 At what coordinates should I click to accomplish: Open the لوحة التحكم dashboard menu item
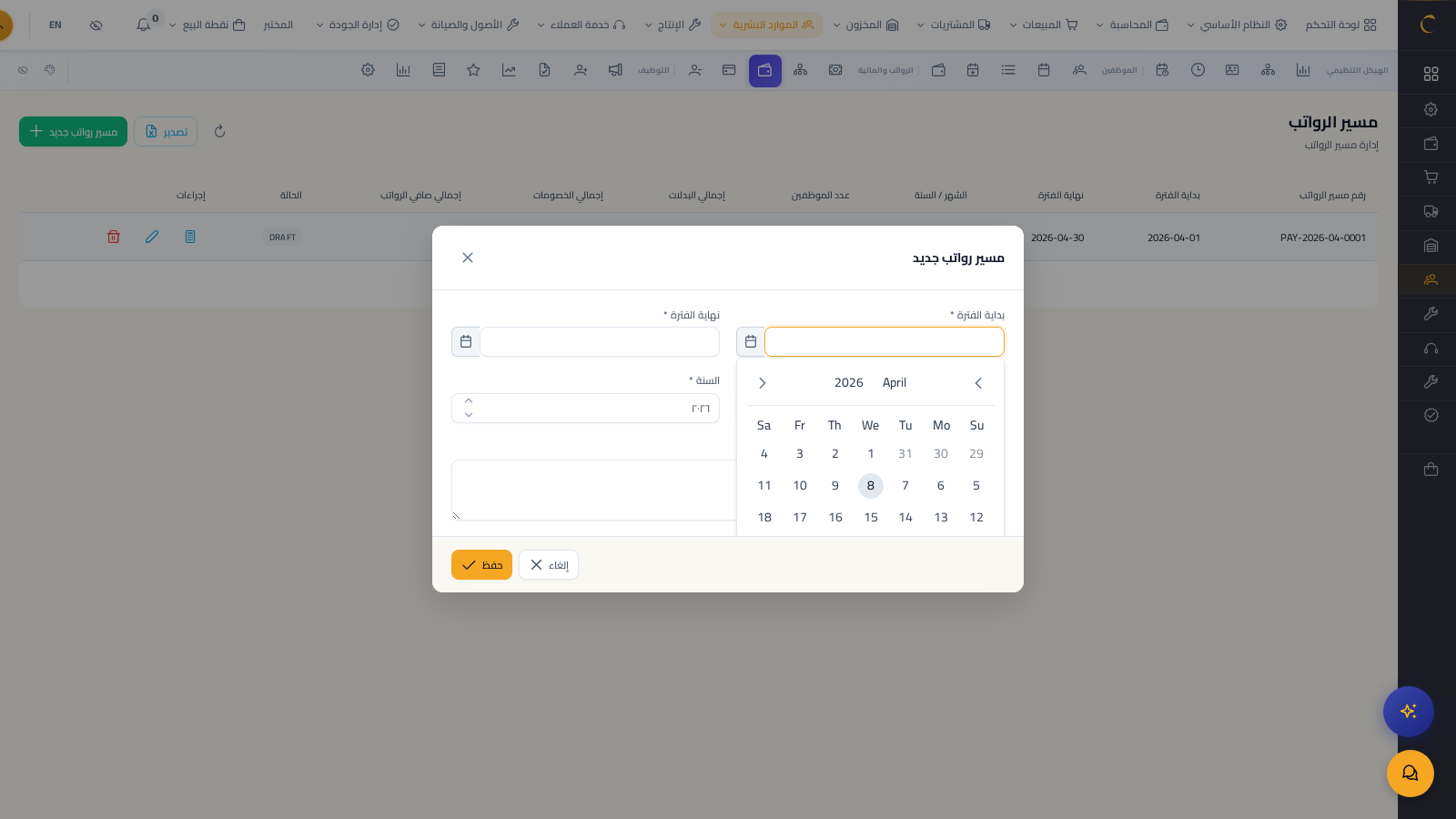1340,25
